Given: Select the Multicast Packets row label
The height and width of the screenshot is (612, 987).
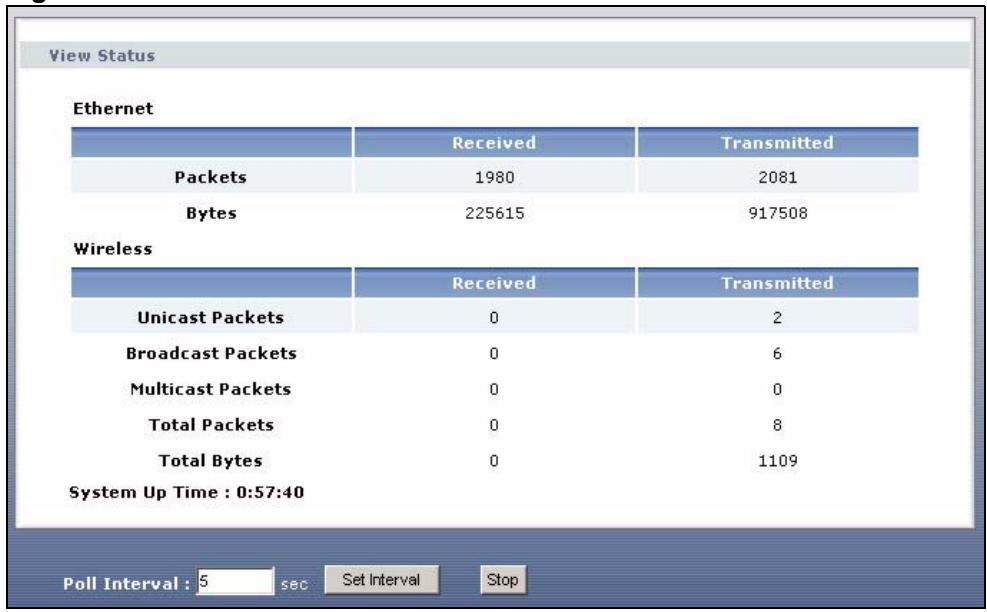Looking at the screenshot, I should point(211,389).
